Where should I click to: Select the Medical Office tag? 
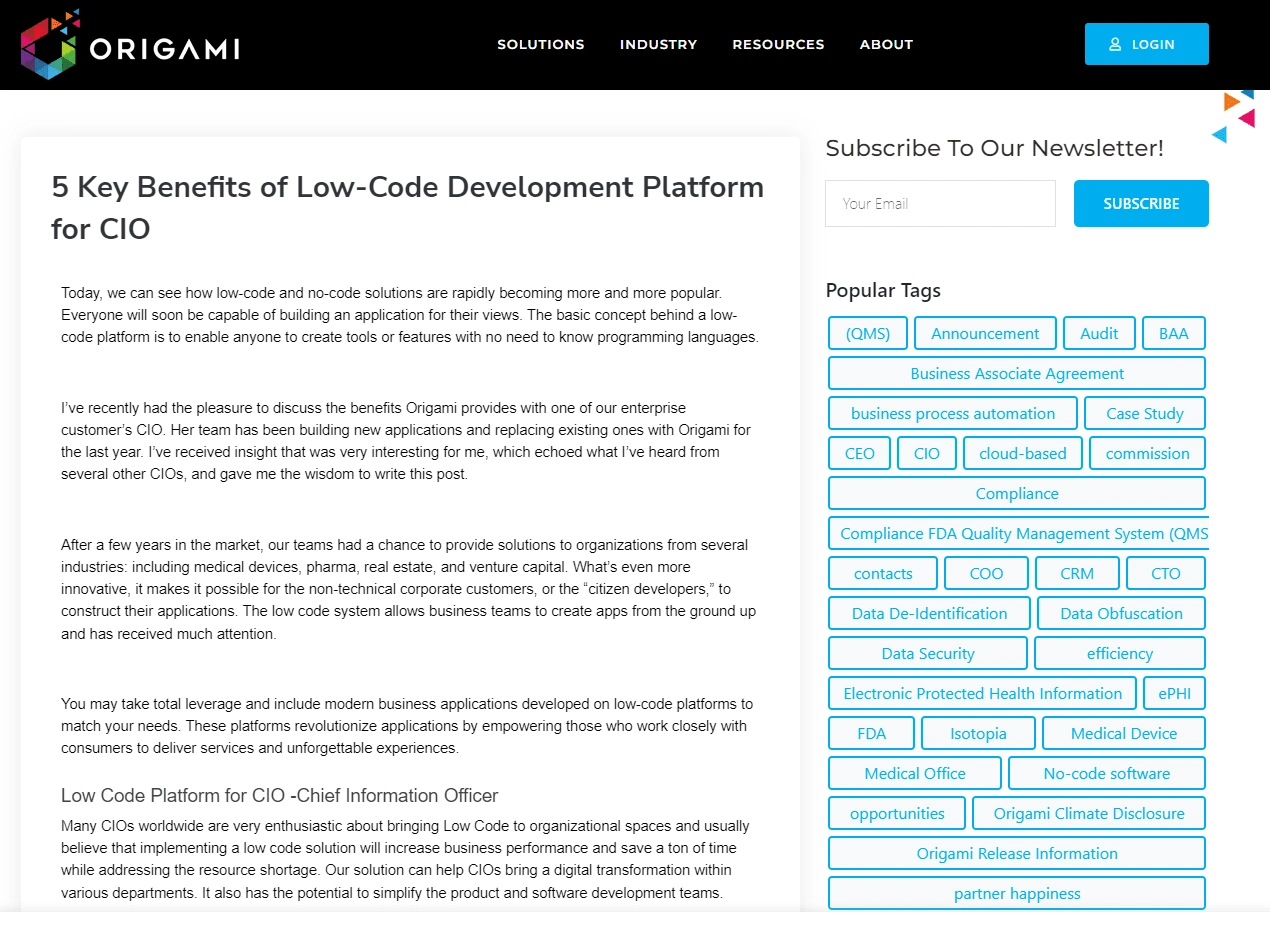point(915,773)
